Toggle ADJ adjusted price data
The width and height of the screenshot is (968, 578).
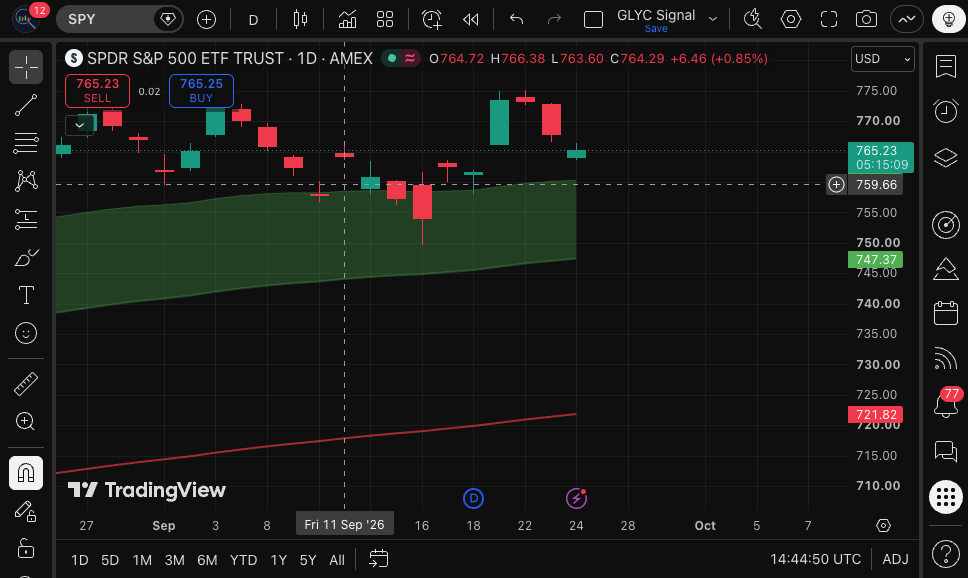[895, 559]
